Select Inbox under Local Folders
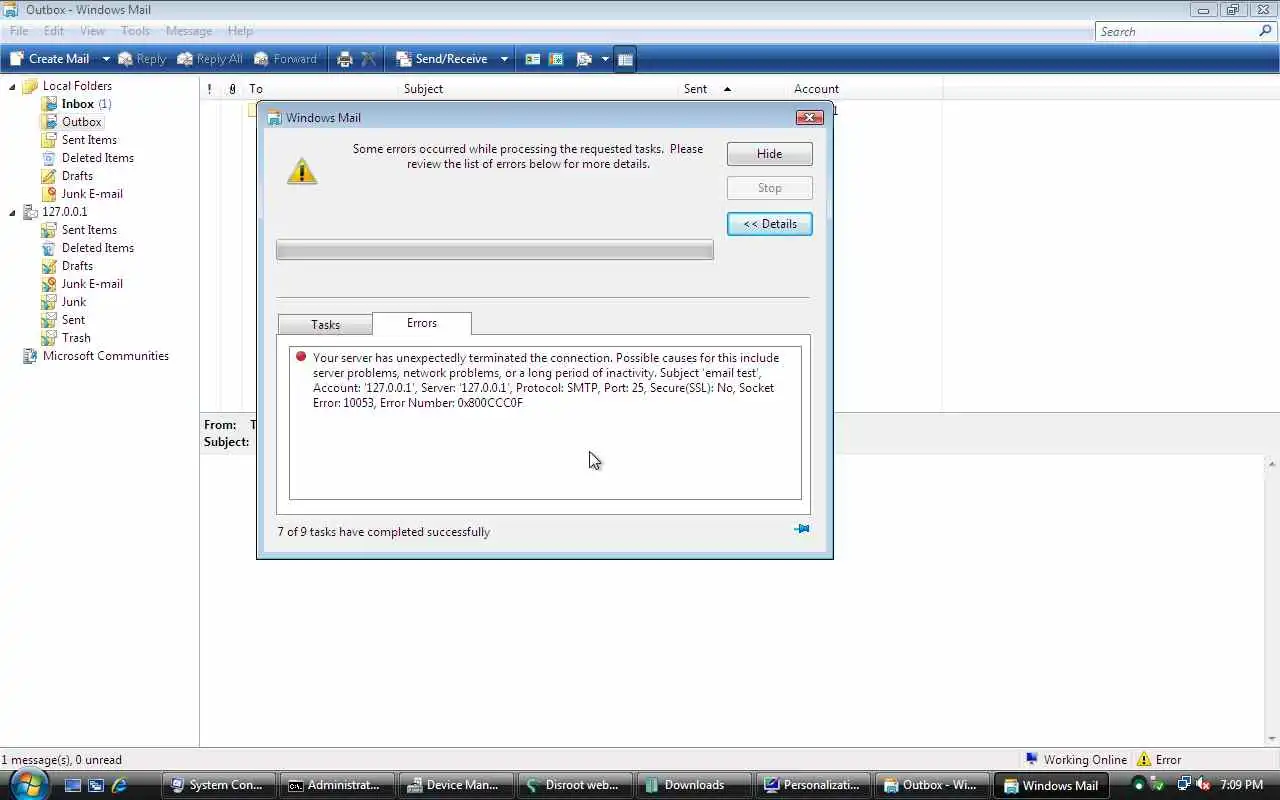 [77, 104]
